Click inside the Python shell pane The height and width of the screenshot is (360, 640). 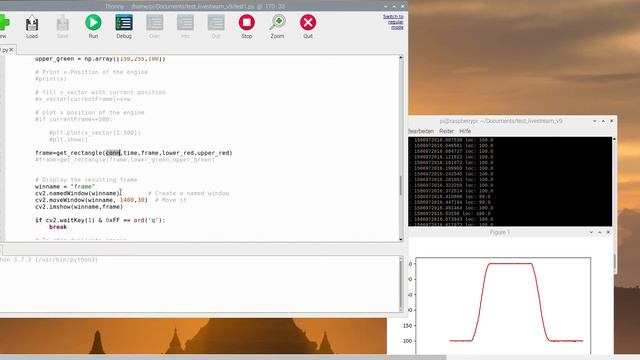199,284
